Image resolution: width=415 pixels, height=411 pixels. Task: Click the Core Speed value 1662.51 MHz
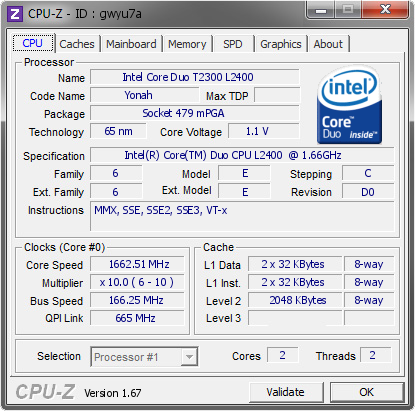point(137,264)
